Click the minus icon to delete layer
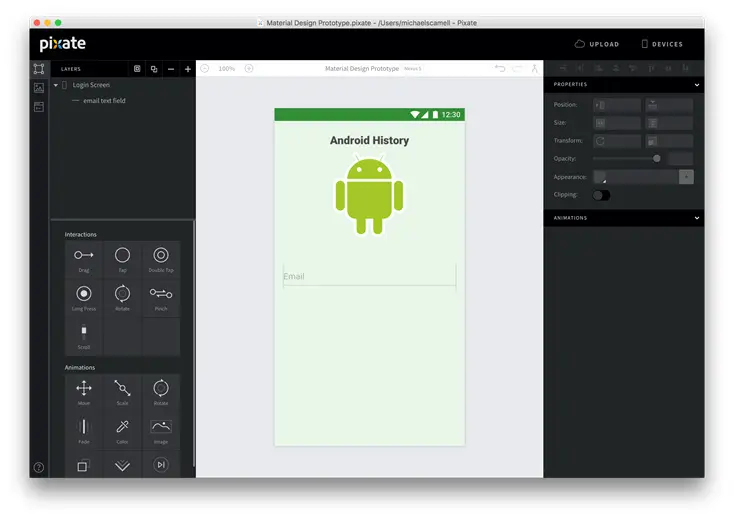 click(171, 69)
